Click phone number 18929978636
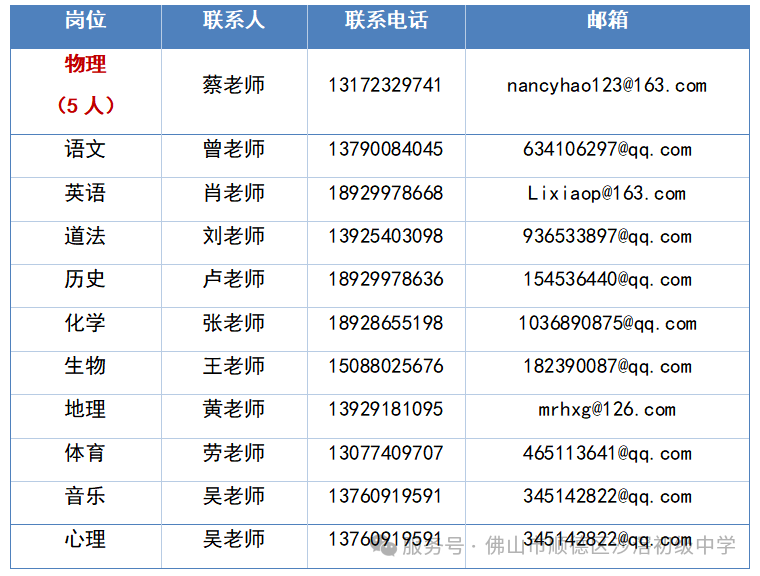The width and height of the screenshot is (760, 576). pos(386,280)
